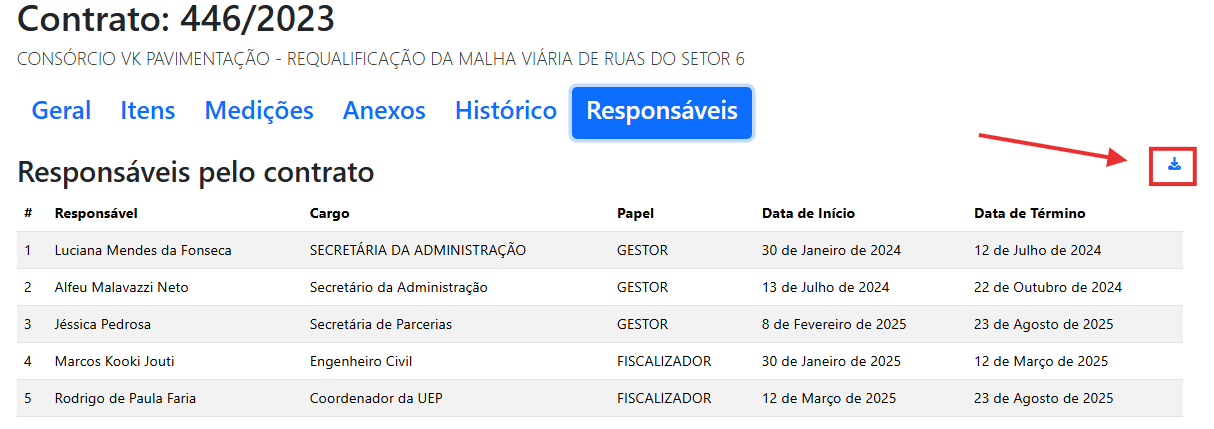The image size is (1214, 429).
Task: View the Histórico tab
Action: pyautogui.click(x=505, y=111)
